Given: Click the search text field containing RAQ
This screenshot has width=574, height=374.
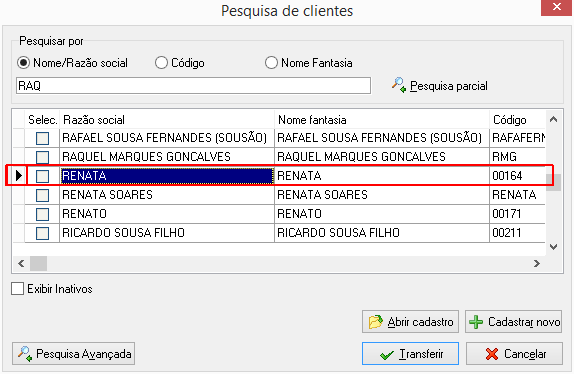Looking at the screenshot, I should pos(193,86).
